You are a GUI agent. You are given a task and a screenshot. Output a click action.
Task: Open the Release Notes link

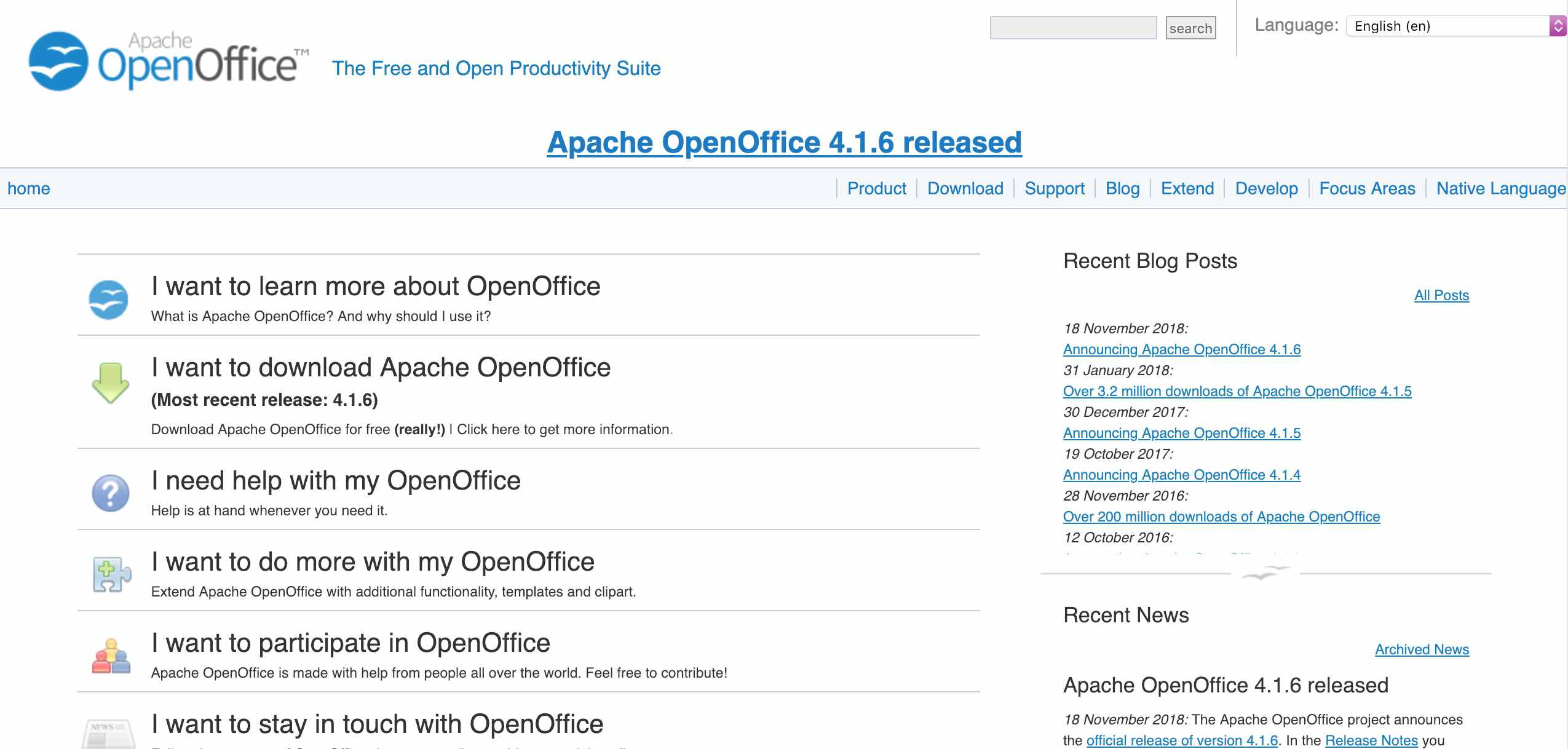coord(1371,740)
